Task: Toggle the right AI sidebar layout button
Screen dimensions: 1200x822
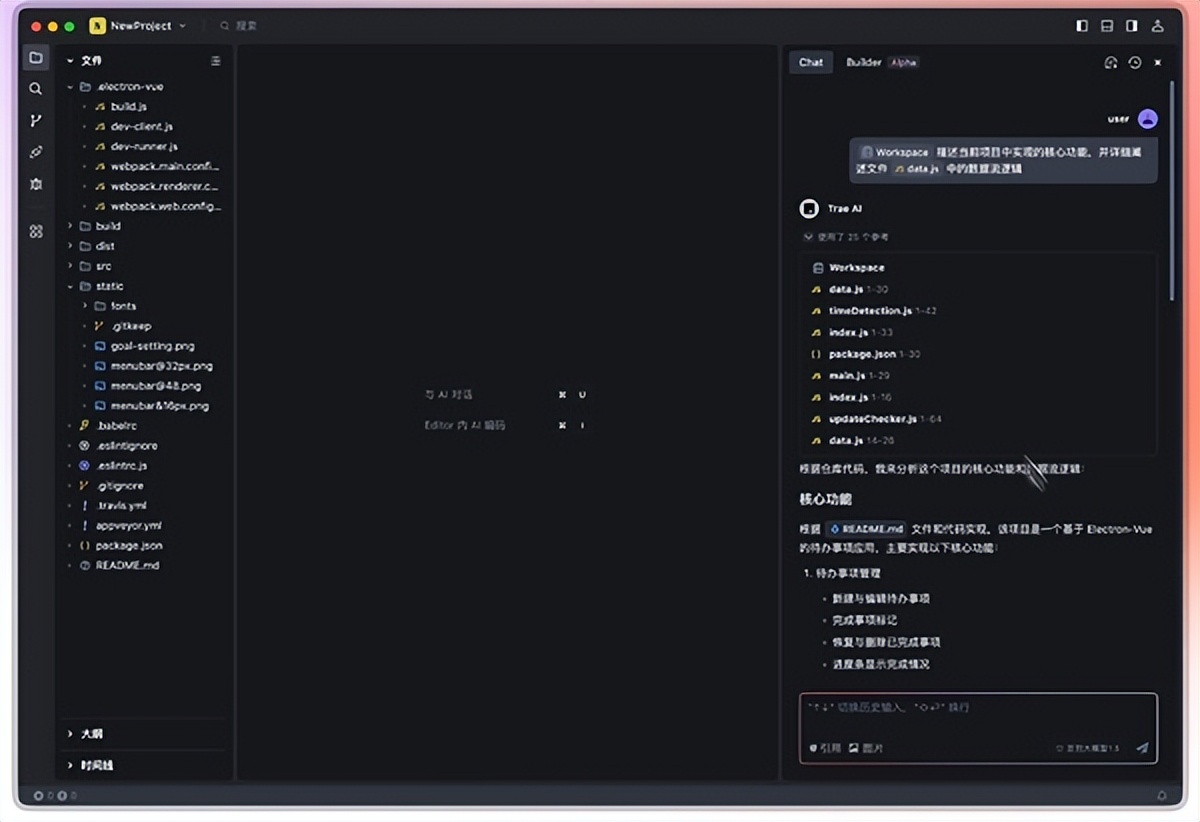Action: 1132,26
